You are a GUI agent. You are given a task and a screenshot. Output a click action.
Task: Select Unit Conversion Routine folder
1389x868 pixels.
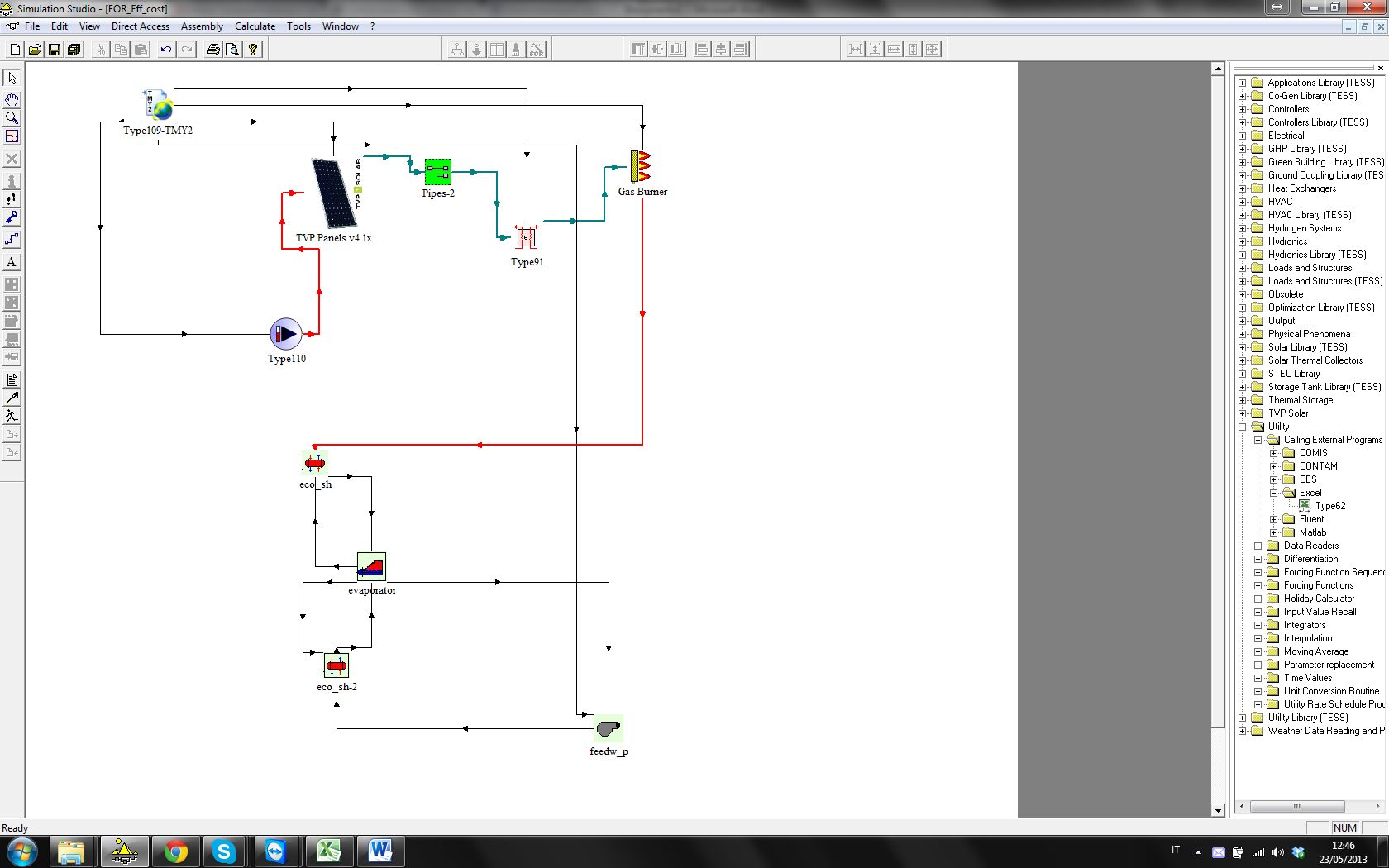[x=1331, y=691]
